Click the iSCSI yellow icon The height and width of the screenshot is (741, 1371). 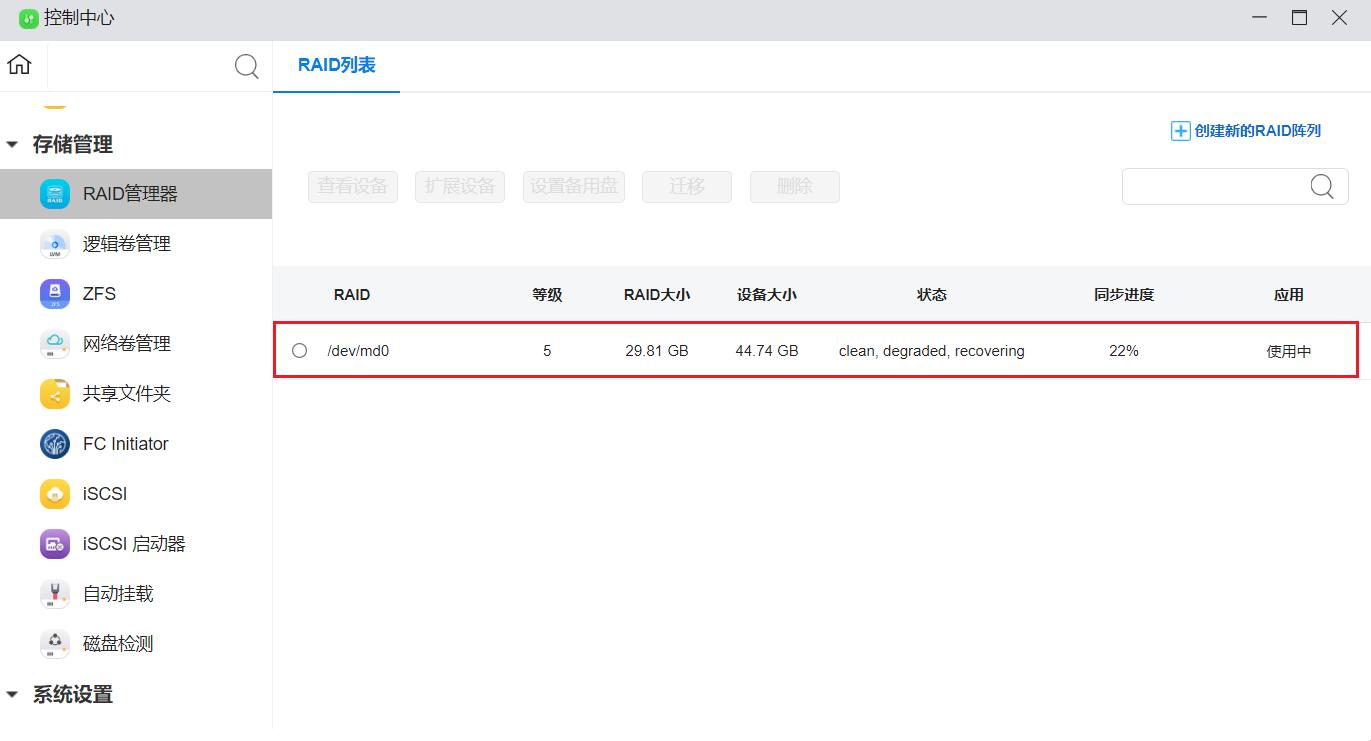[55, 494]
